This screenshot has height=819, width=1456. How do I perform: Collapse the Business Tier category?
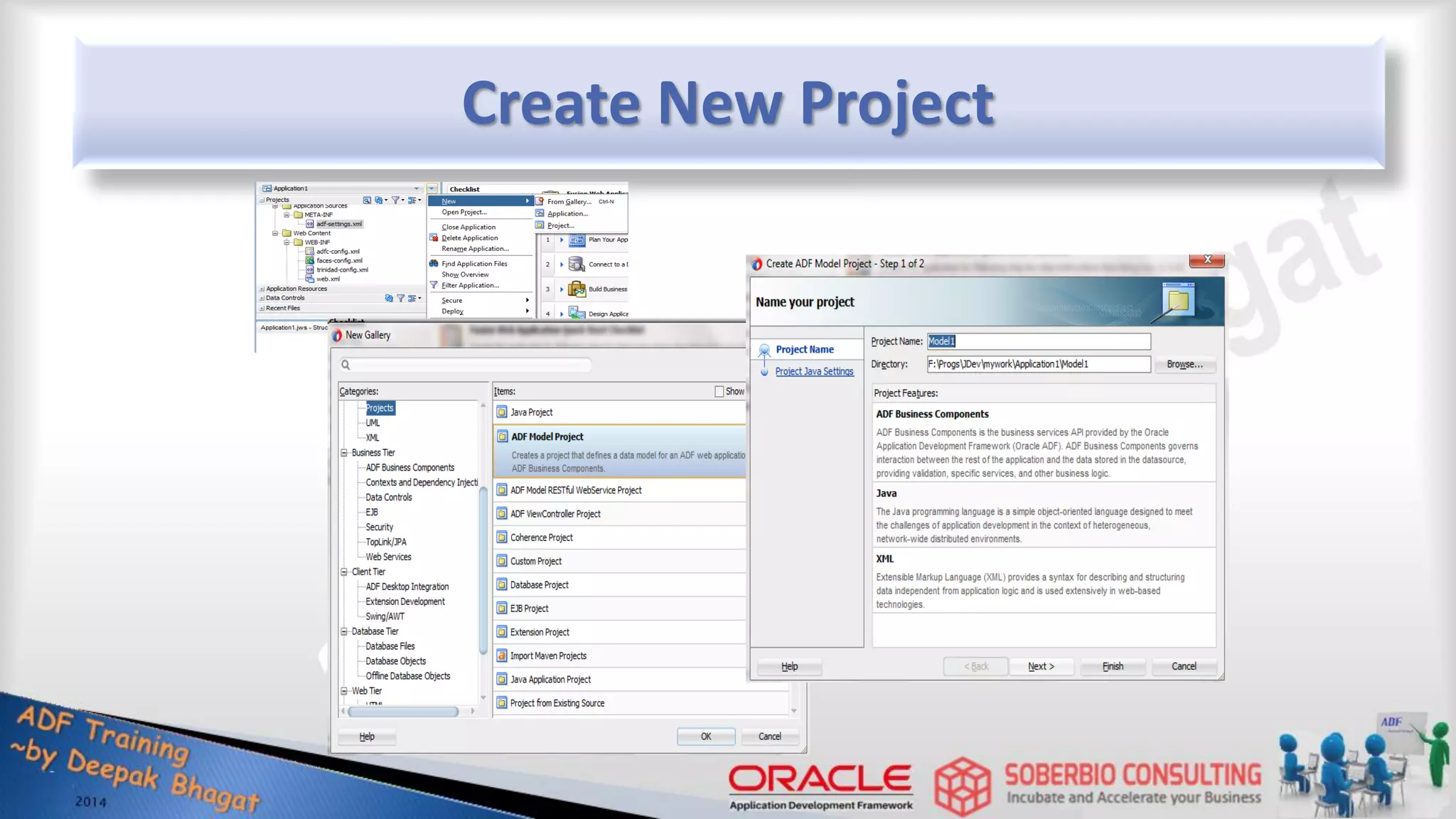[x=344, y=453]
